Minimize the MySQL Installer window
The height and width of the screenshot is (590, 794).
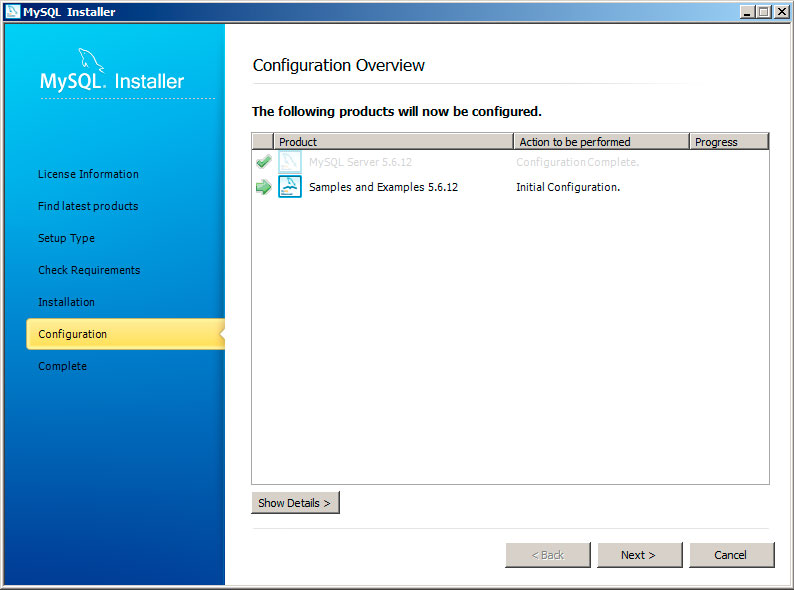(747, 11)
